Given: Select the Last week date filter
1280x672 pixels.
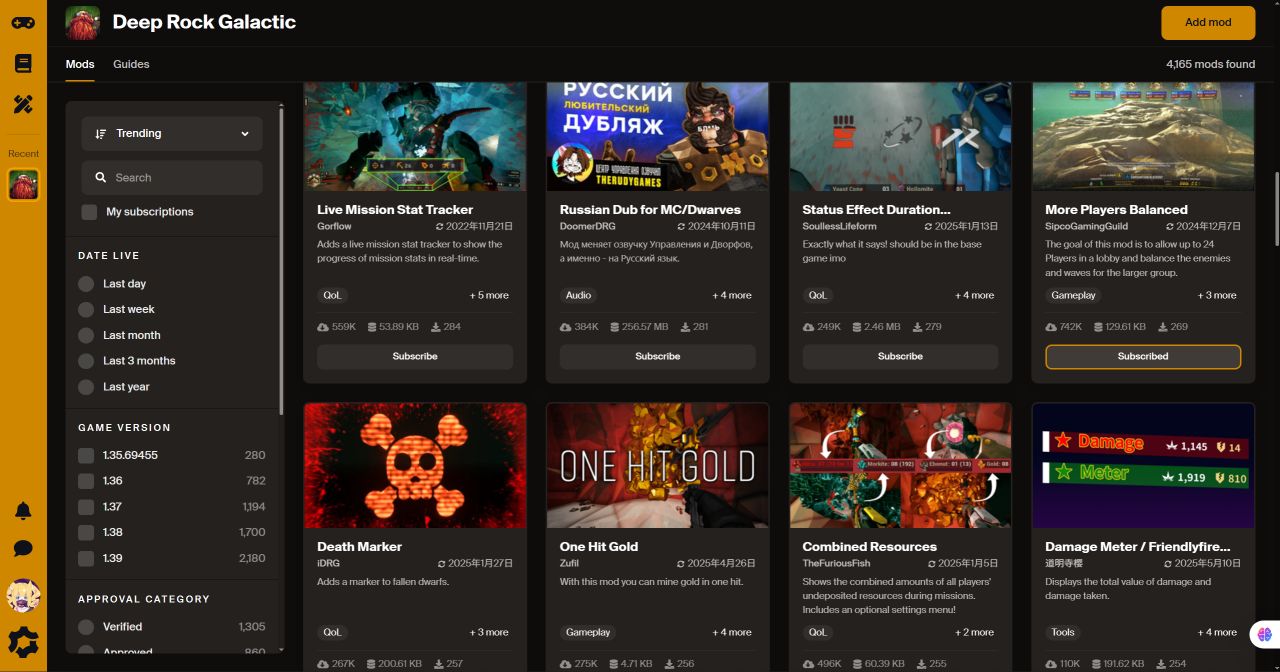Looking at the screenshot, I should point(86,310).
